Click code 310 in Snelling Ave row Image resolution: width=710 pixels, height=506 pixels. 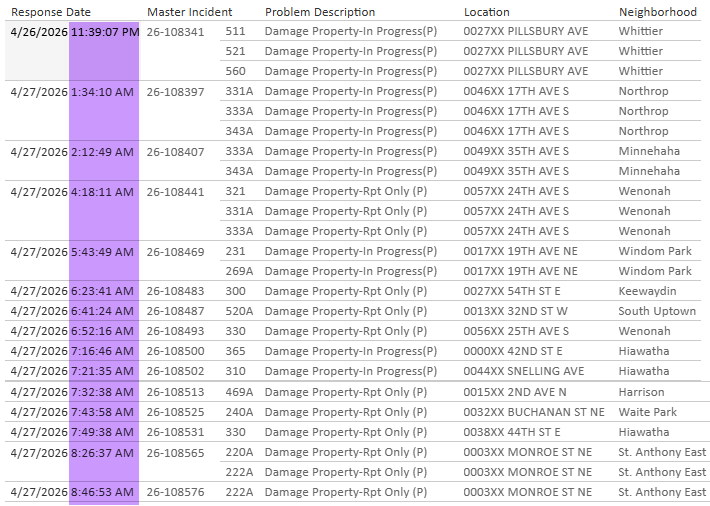[235, 371]
